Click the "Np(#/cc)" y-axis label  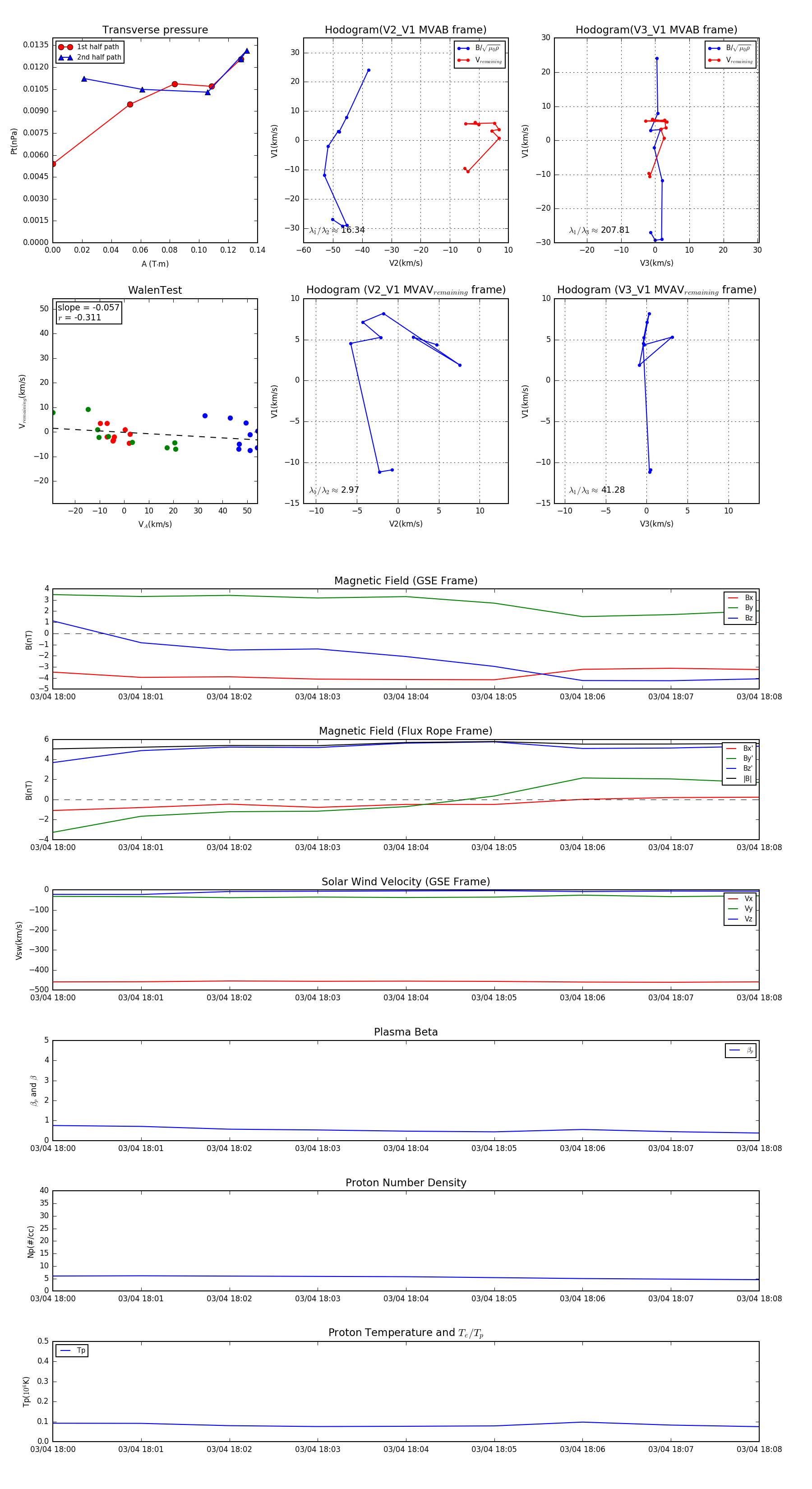[x=31, y=1242]
